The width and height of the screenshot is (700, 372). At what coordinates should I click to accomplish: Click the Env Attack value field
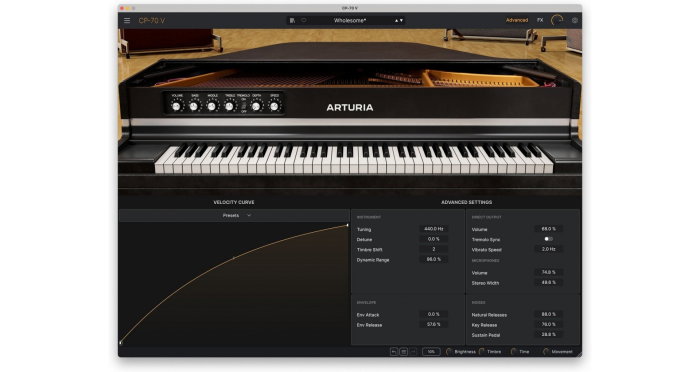coord(433,314)
